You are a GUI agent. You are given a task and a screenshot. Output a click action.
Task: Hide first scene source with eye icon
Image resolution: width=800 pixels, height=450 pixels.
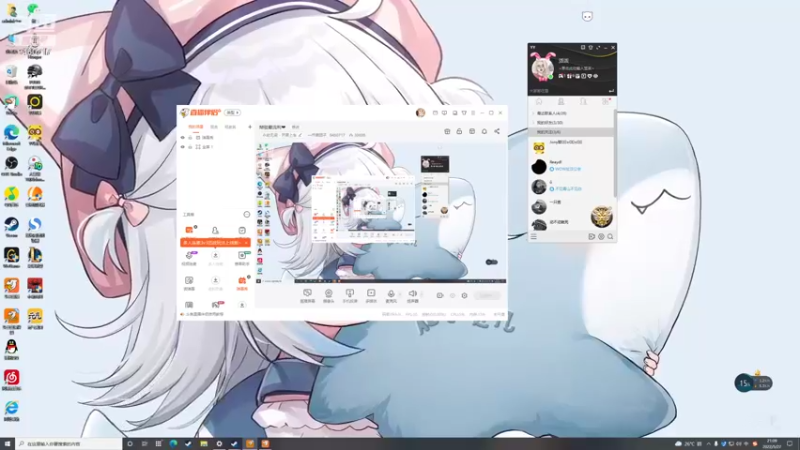(x=183, y=138)
